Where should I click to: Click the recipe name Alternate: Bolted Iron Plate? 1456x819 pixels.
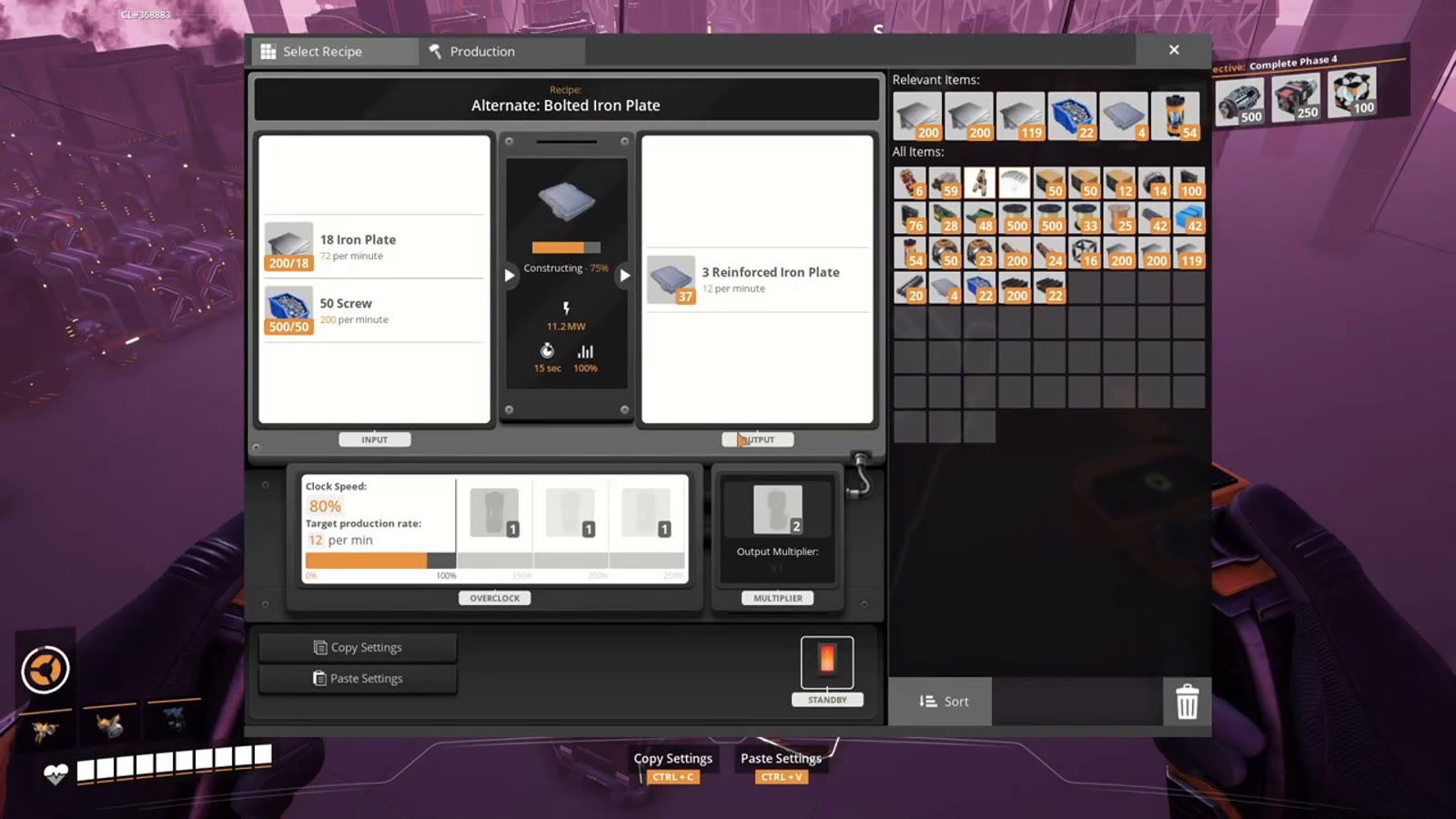coord(566,106)
